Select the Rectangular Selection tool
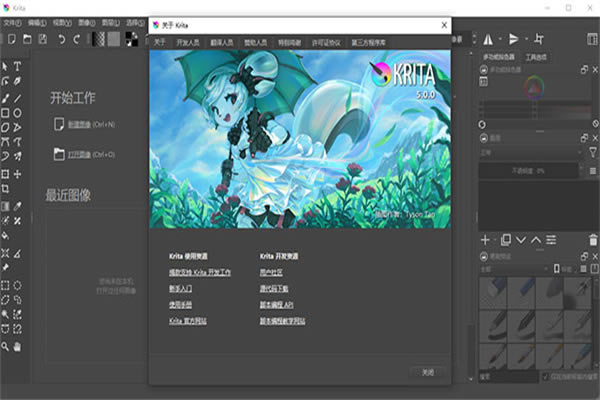The height and width of the screenshot is (400, 600). pyautogui.click(x=5, y=285)
